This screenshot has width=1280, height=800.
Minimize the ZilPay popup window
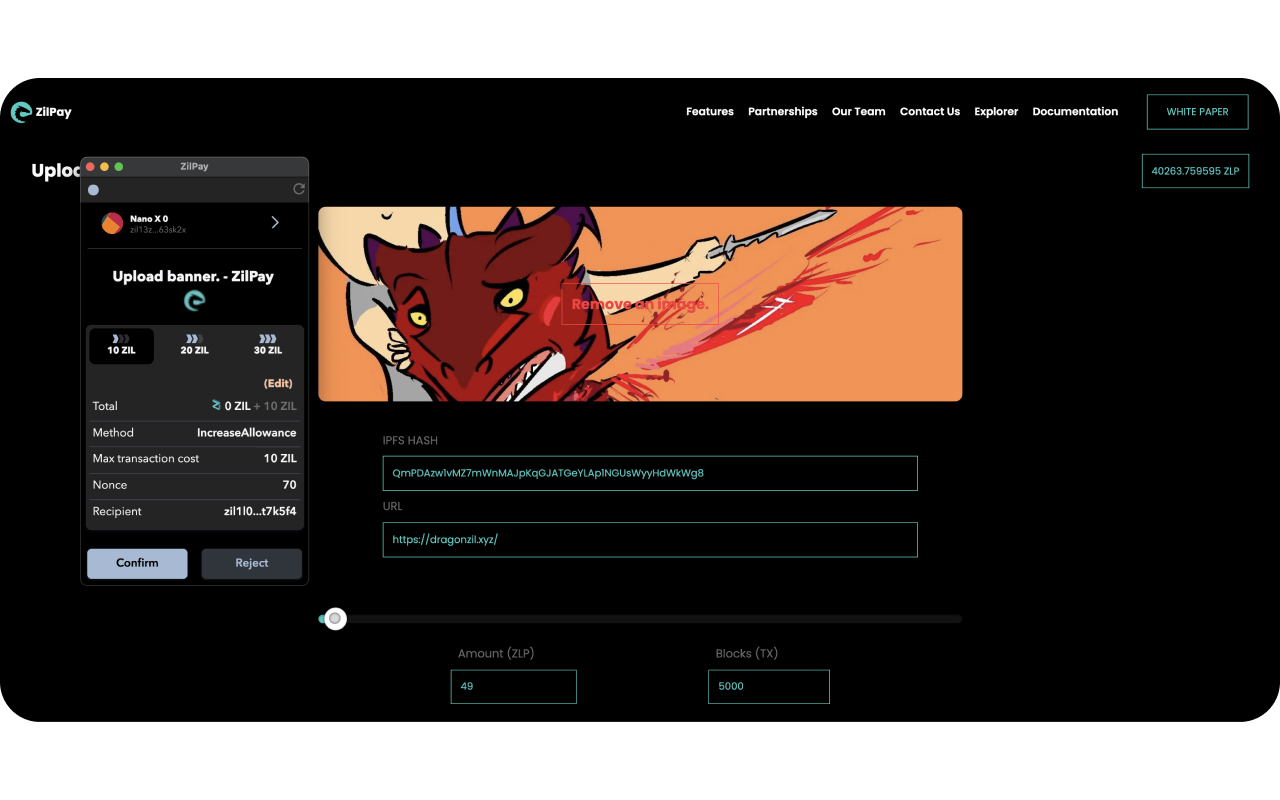coord(104,166)
